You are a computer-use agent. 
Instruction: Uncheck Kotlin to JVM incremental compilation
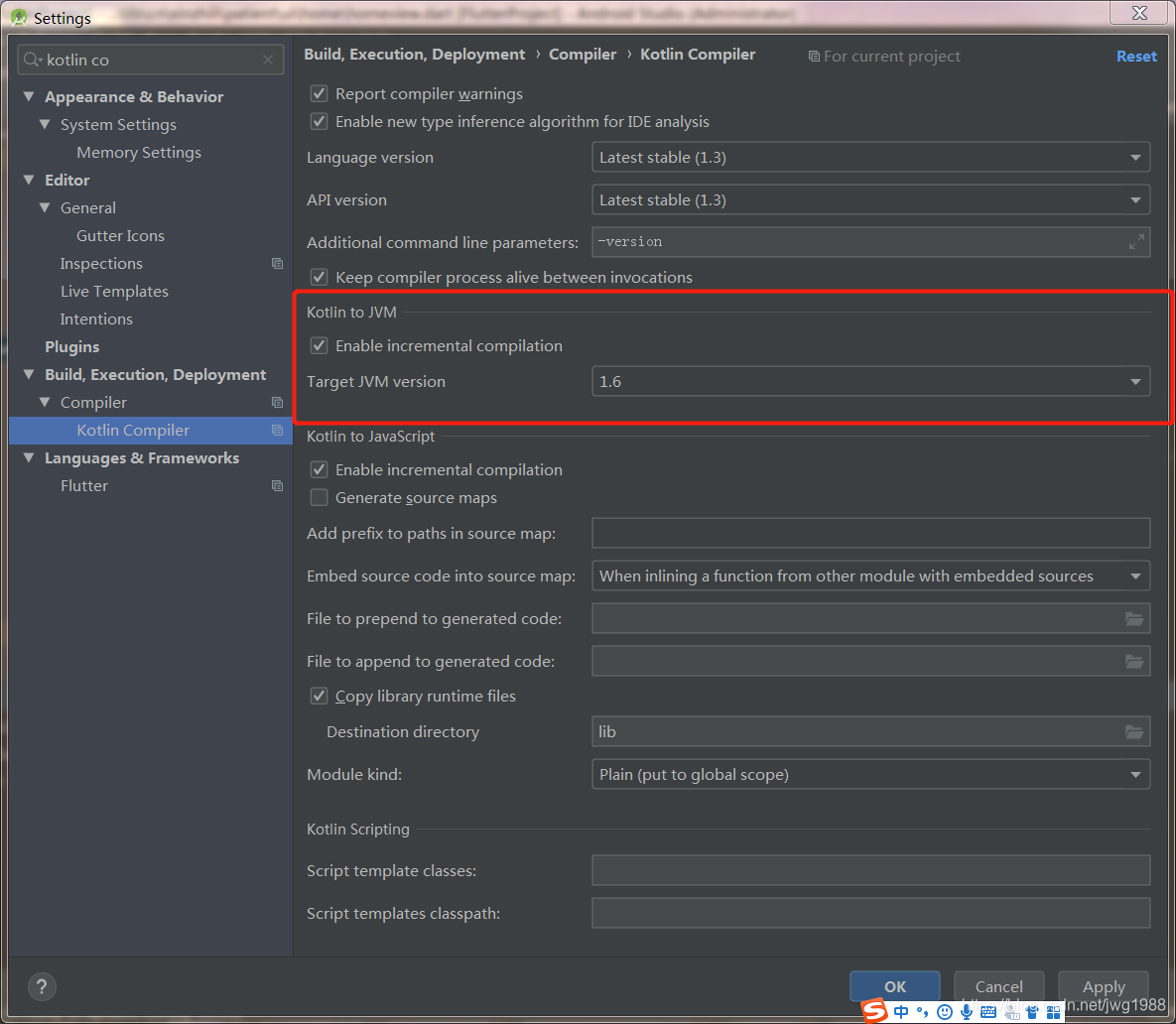[x=319, y=345]
